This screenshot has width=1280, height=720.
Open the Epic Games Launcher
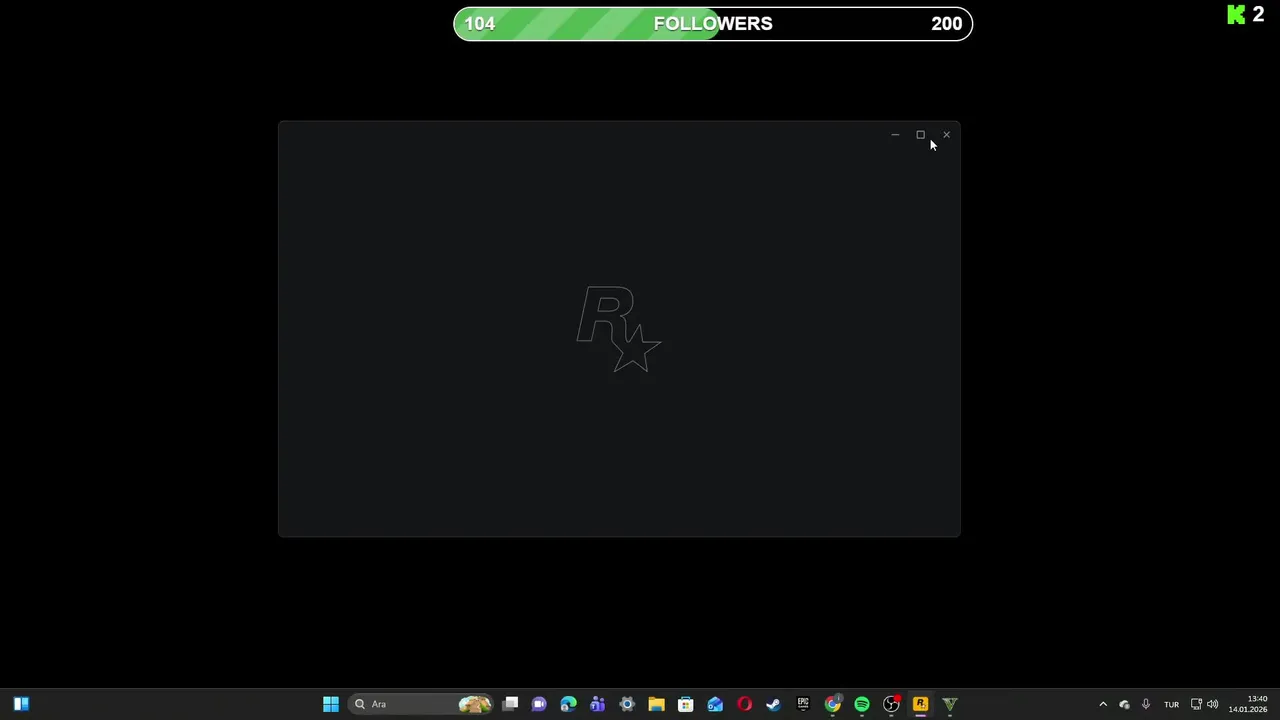pos(803,704)
